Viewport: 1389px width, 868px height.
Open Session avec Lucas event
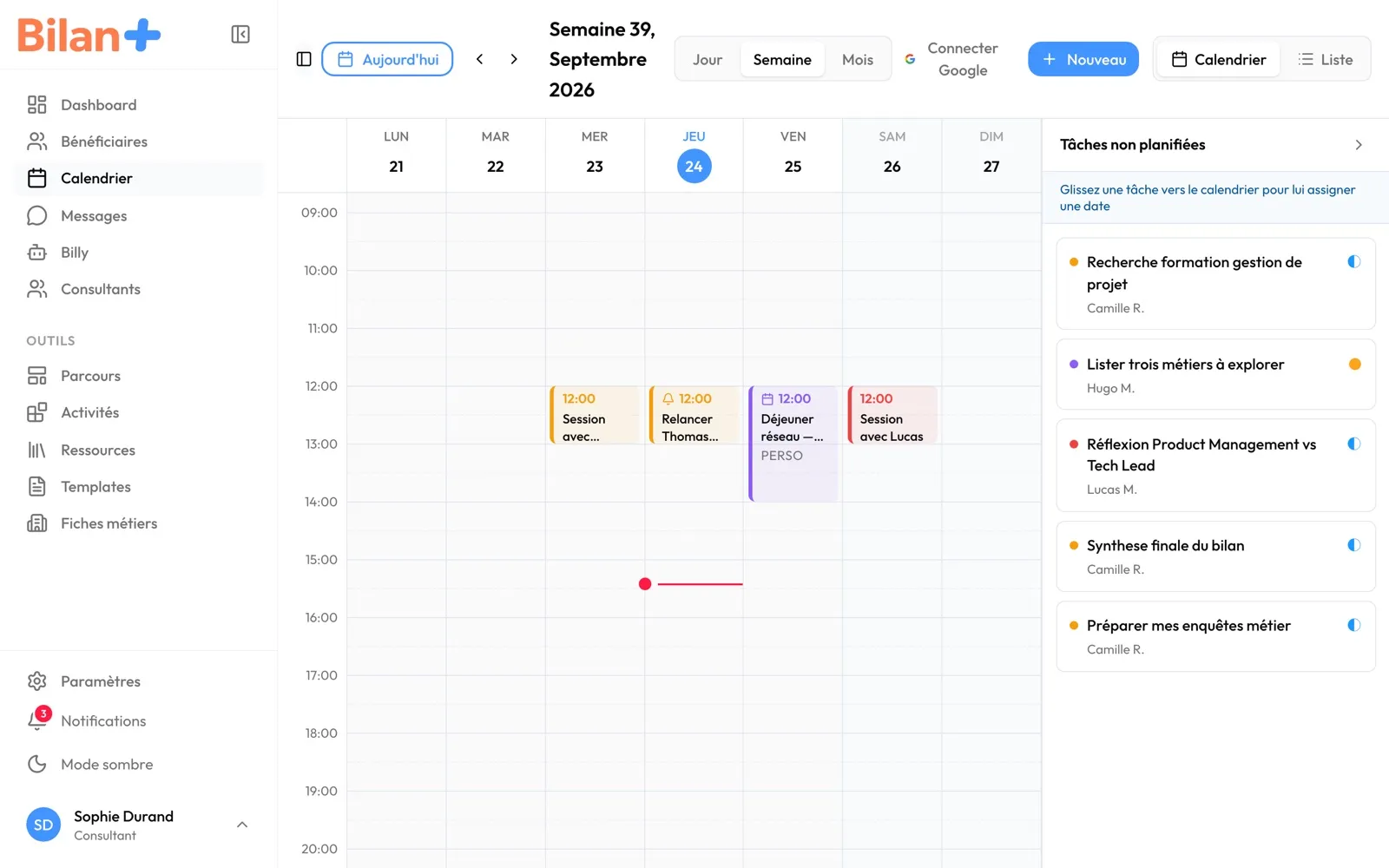coord(892,415)
